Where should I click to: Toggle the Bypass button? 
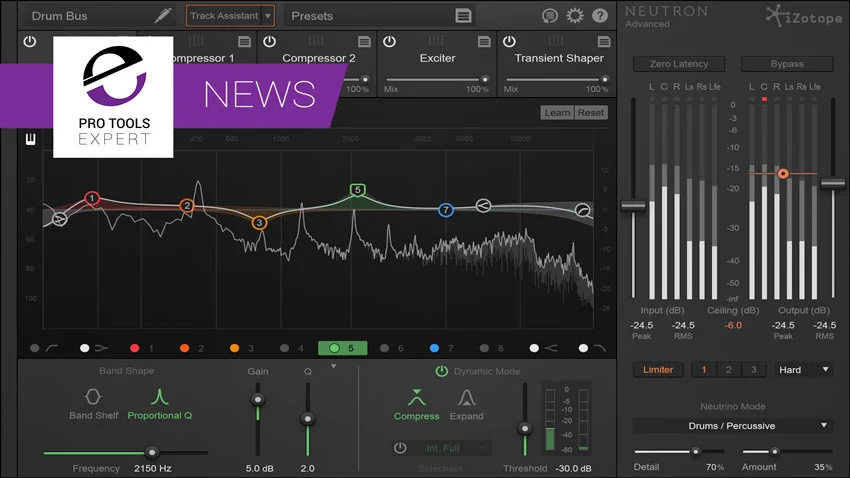tap(787, 64)
